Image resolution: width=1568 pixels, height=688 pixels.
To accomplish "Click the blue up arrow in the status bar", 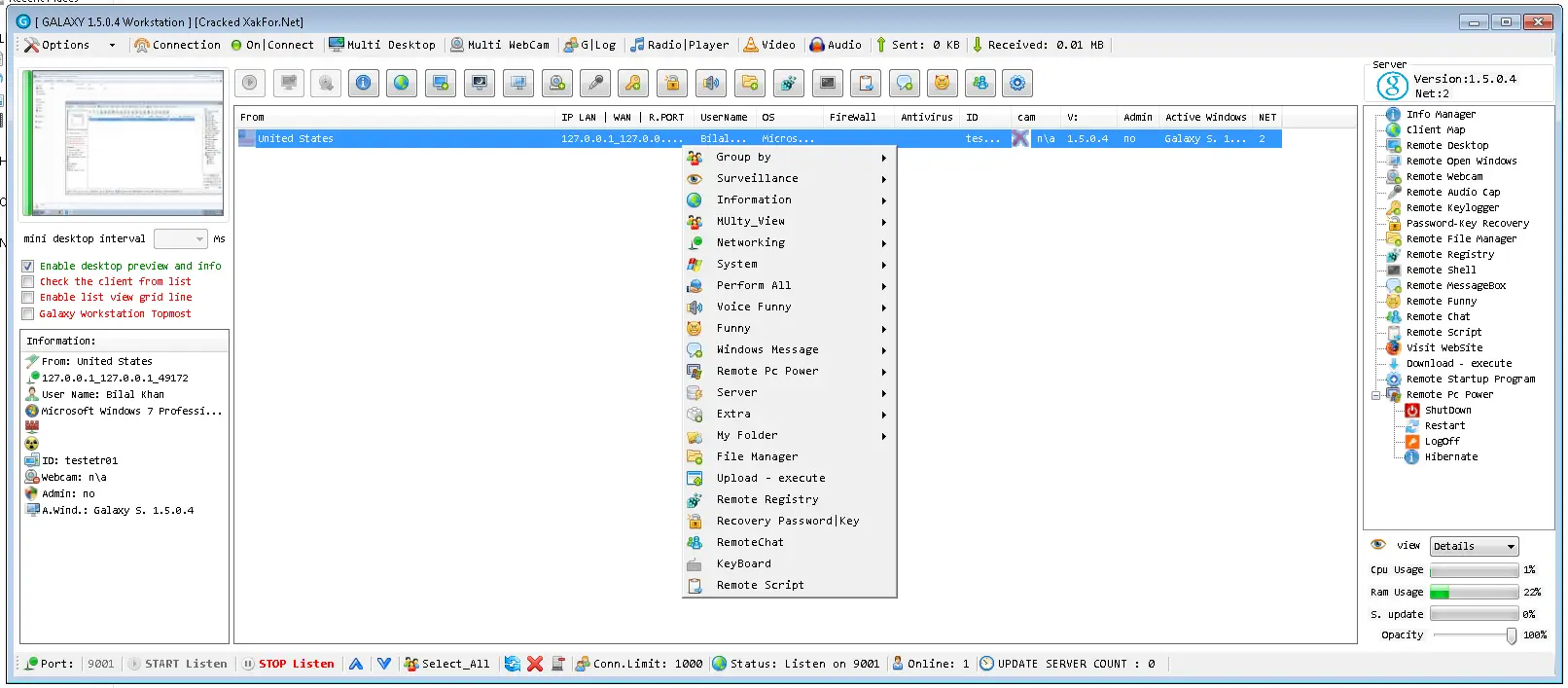I will pyautogui.click(x=356, y=664).
